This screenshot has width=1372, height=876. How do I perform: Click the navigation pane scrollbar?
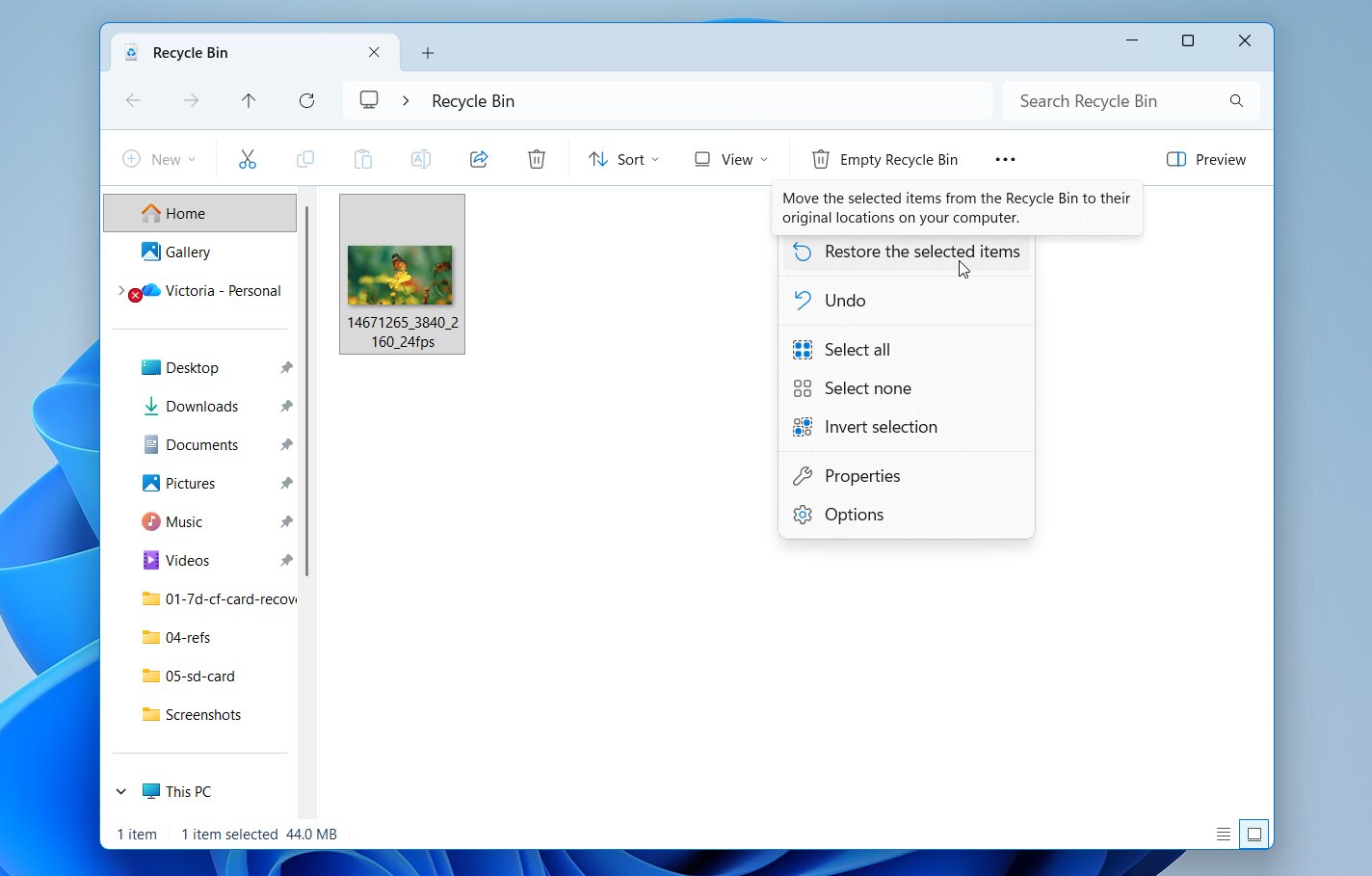[x=307, y=390]
